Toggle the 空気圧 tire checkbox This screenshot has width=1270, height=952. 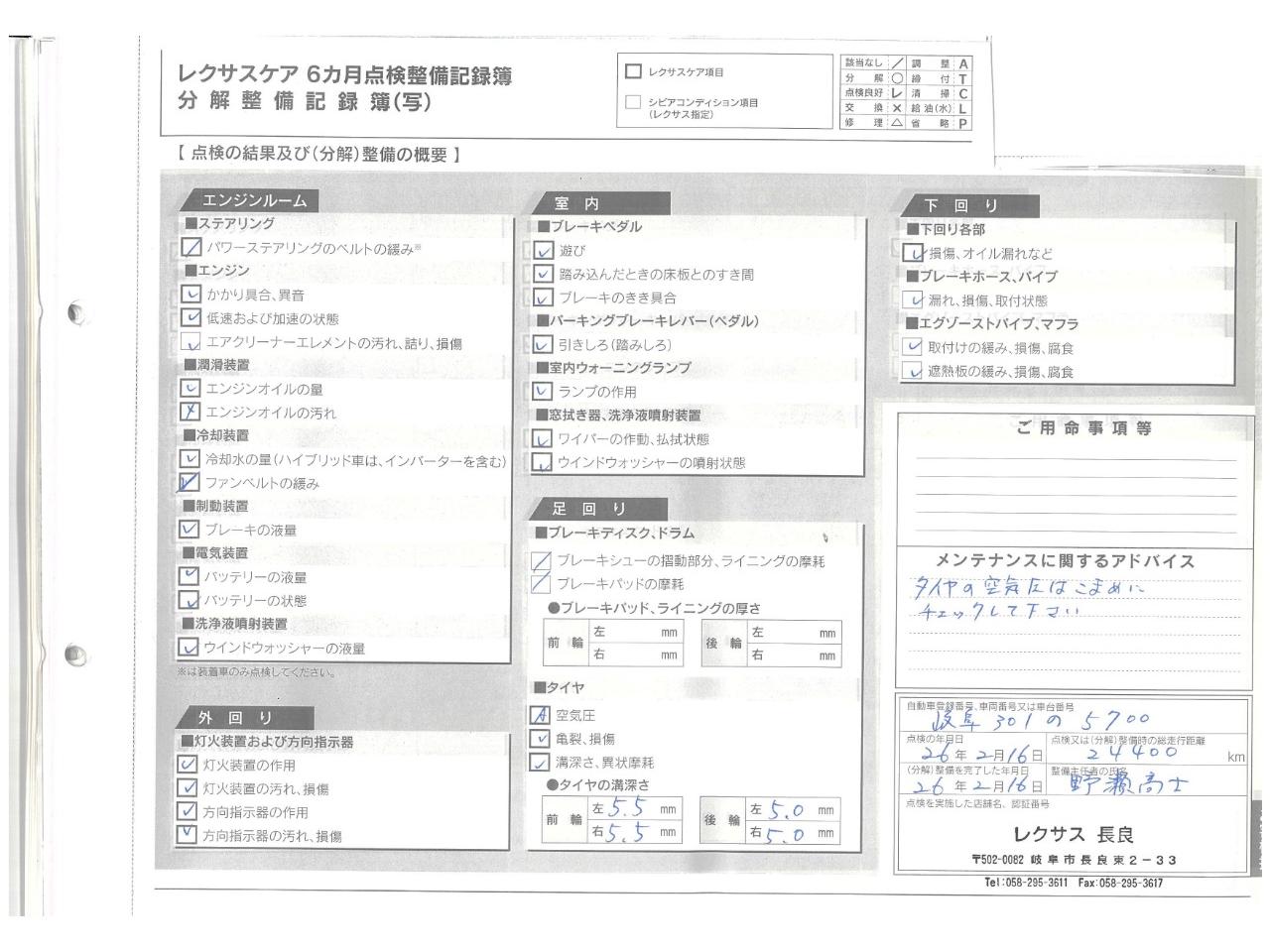click(x=540, y=715)
